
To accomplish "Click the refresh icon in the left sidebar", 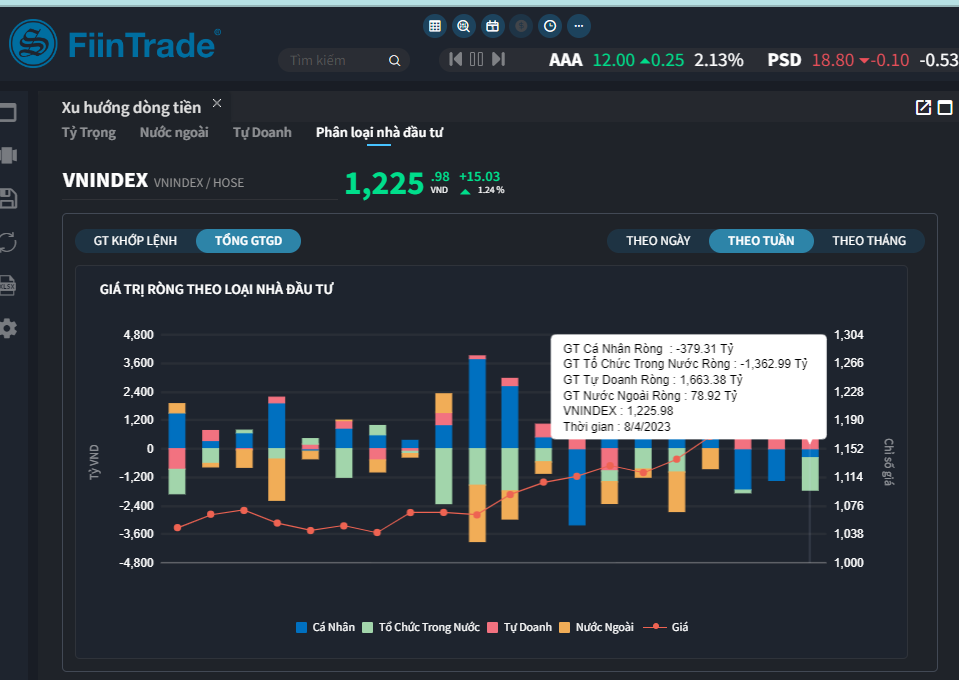I will [9, 242].
